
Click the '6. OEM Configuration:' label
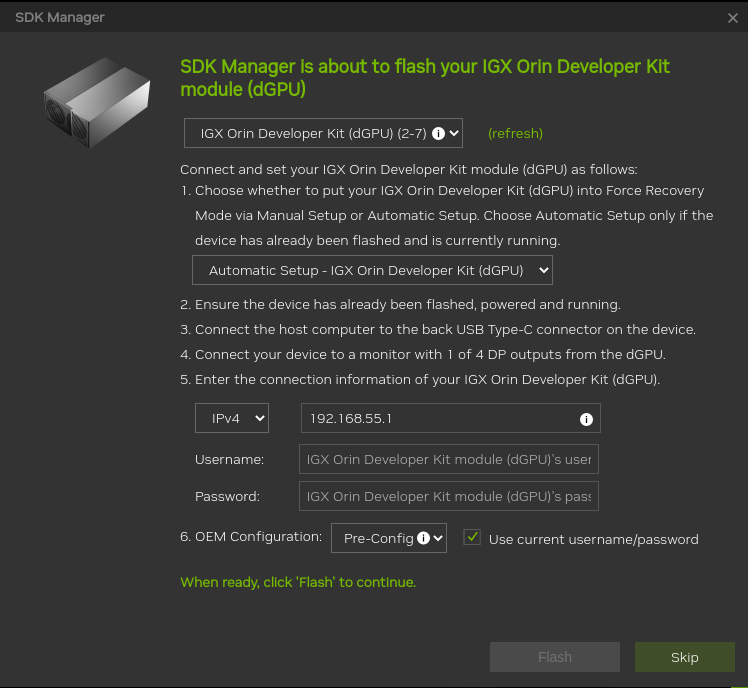[251, 537]
